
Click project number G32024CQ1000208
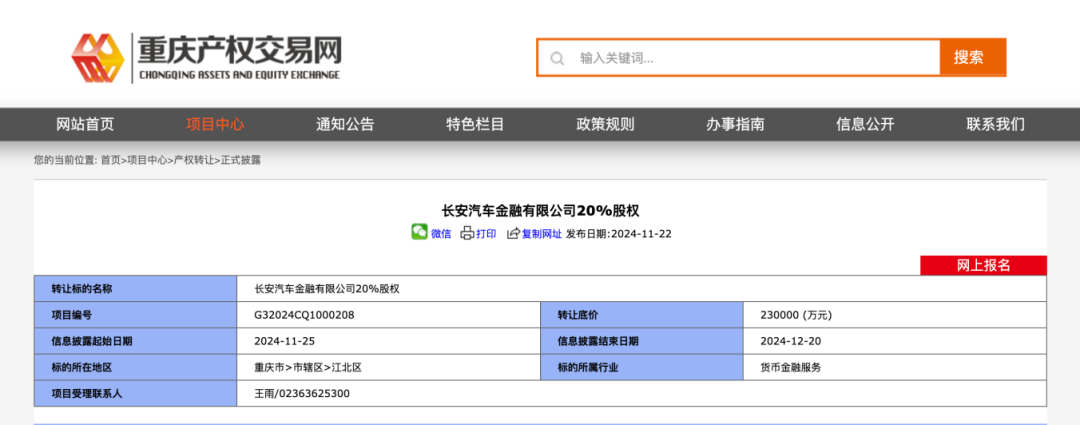point(304,315)
